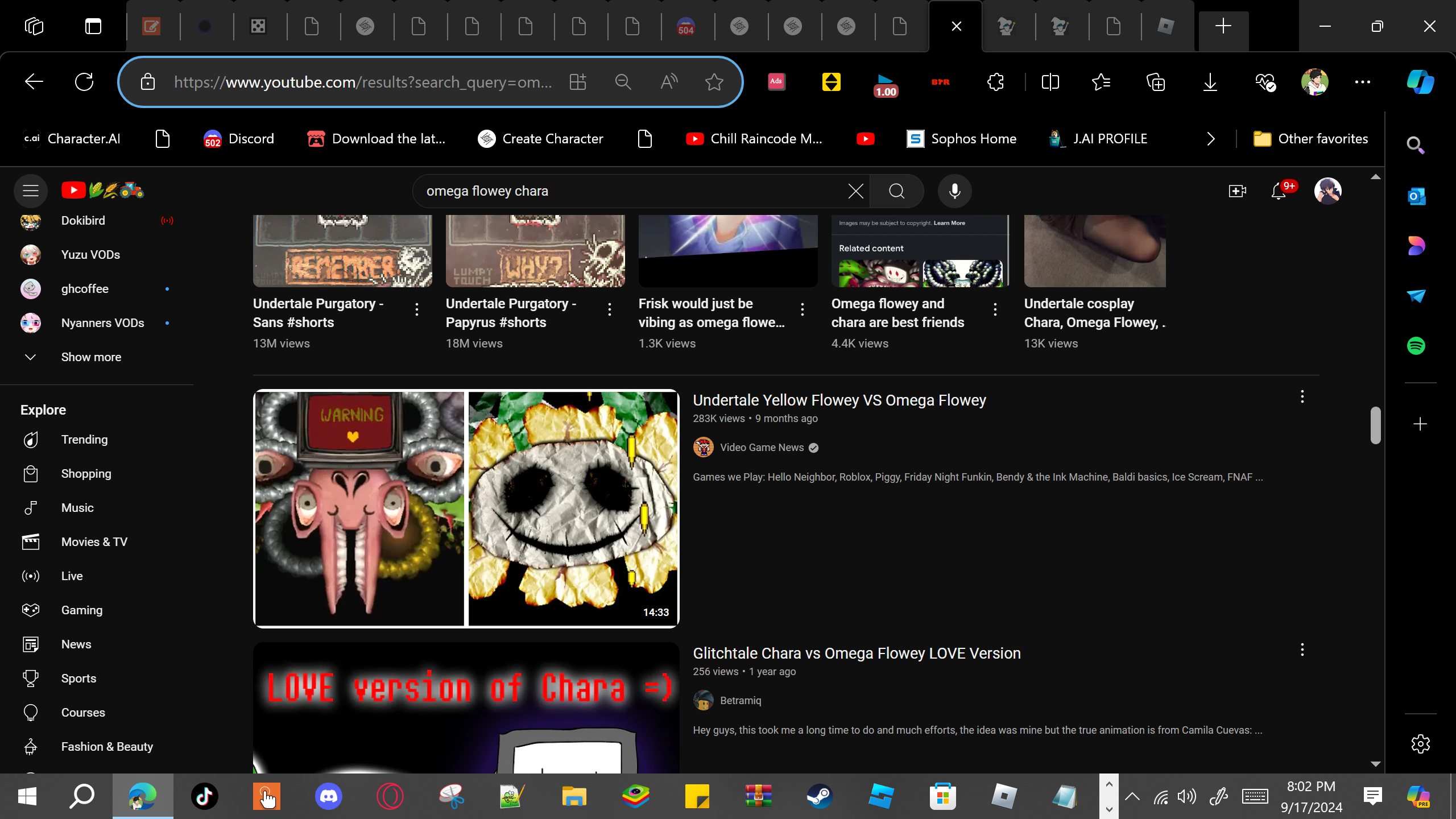The height and width of the screenshot is (819, 1456).
Task: Open options for Yellow Flowey video
Action: coord(1302,397)
